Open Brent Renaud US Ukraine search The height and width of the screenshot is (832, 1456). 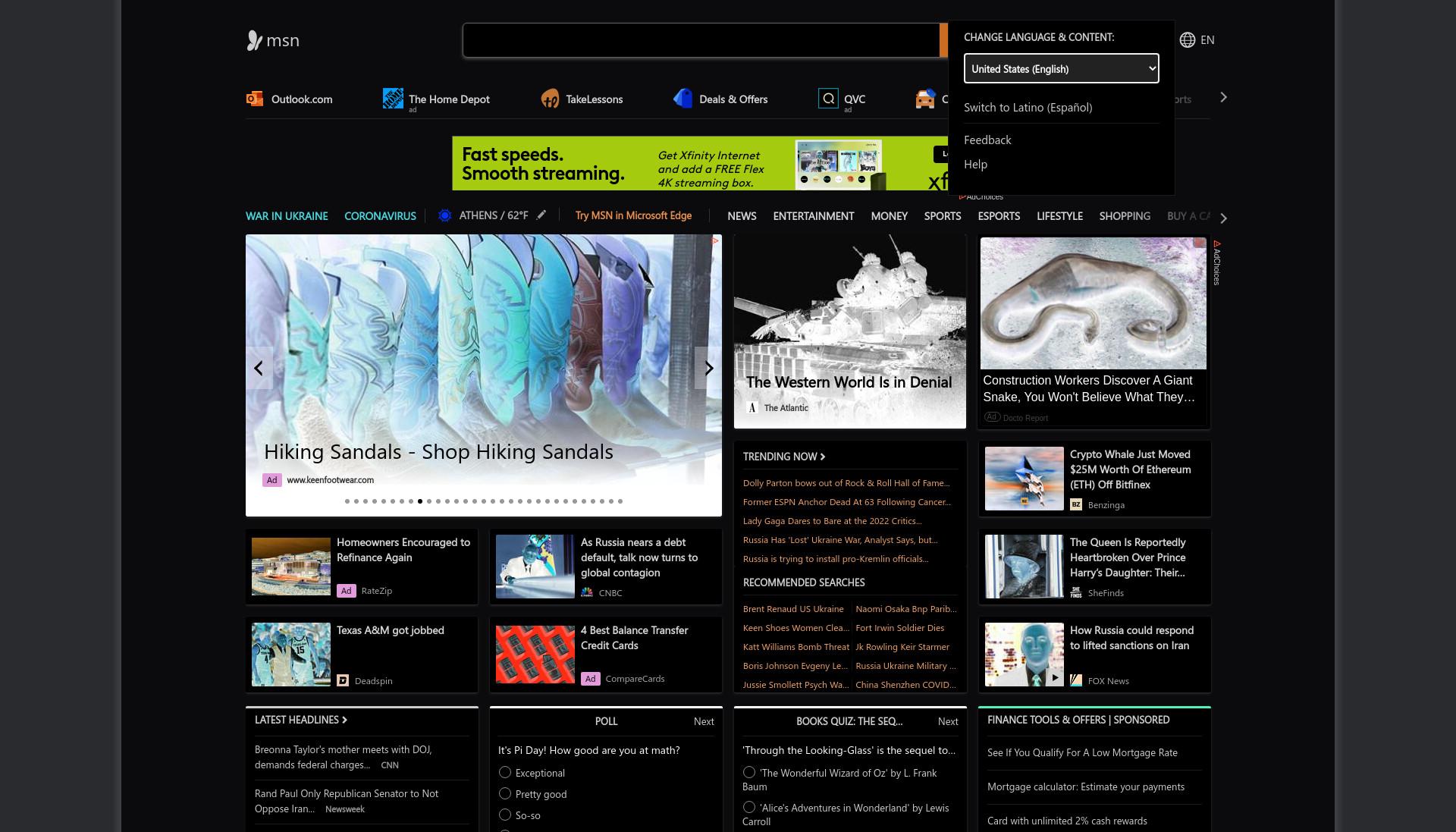(x=793, y=609)
